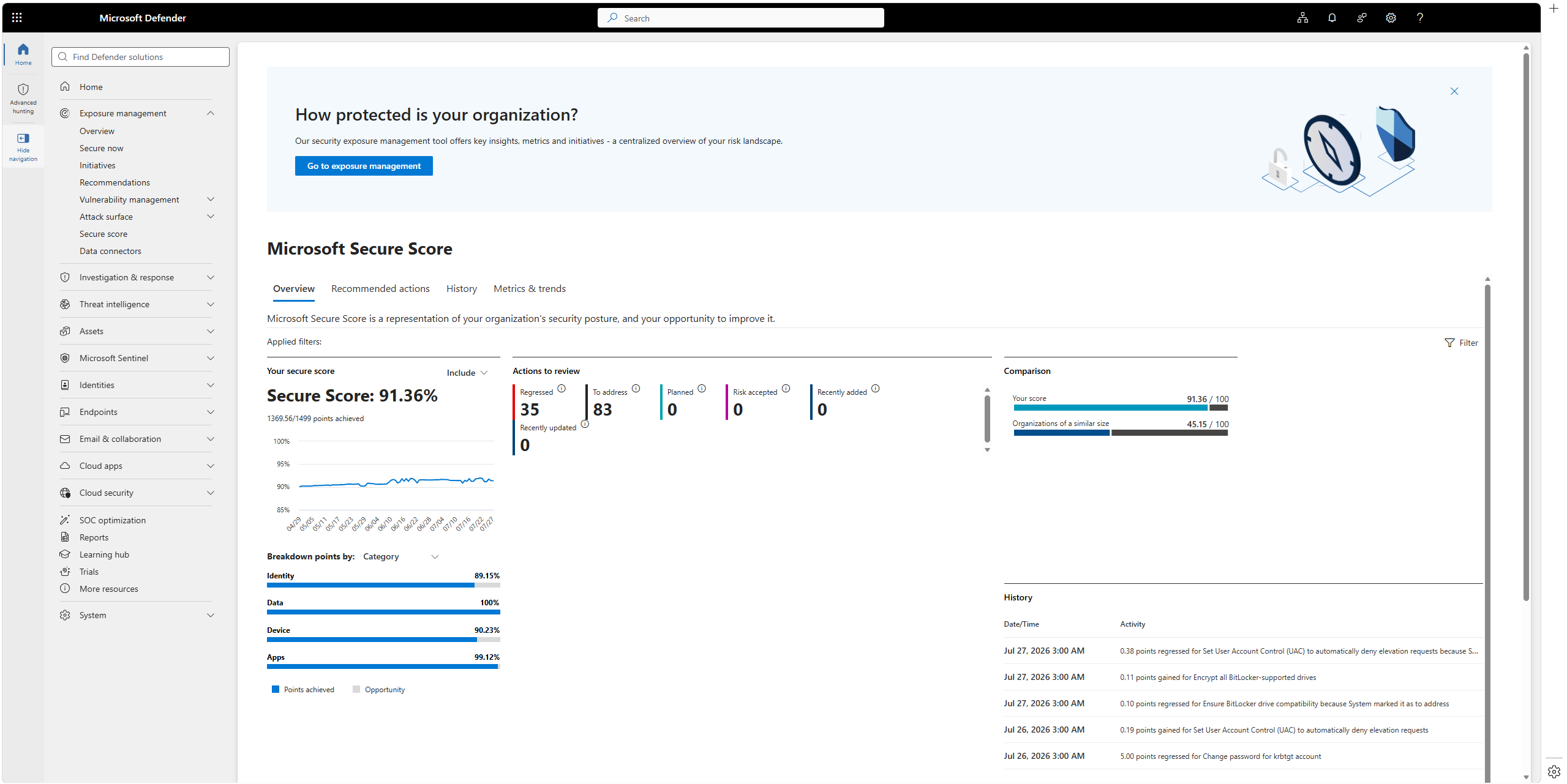Show info for Regressed metric
Image resolution: width=1567 pixels, height=784 pixels.
point(562,389)
